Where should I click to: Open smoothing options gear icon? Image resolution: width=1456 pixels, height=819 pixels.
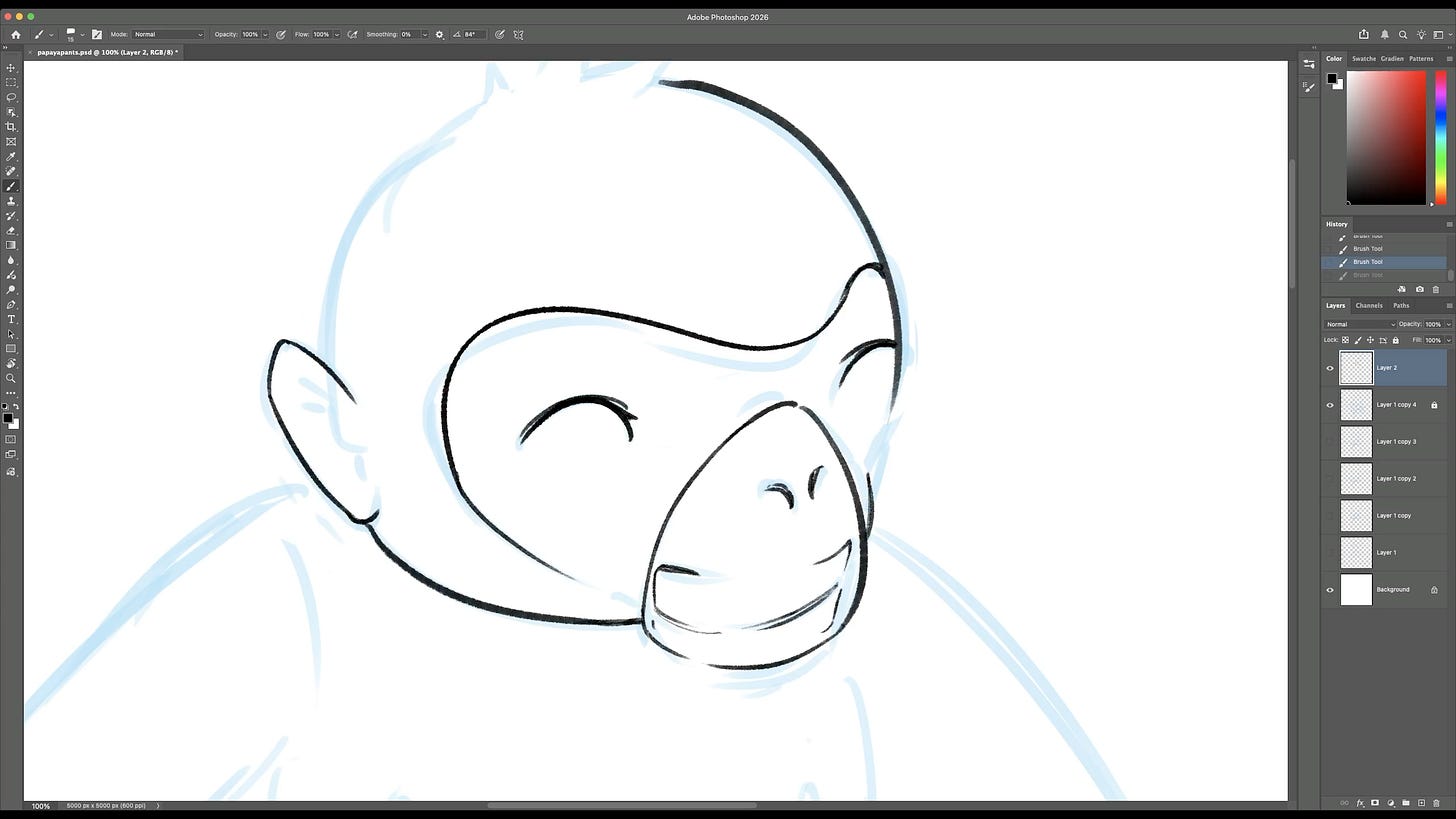point(439,34)
